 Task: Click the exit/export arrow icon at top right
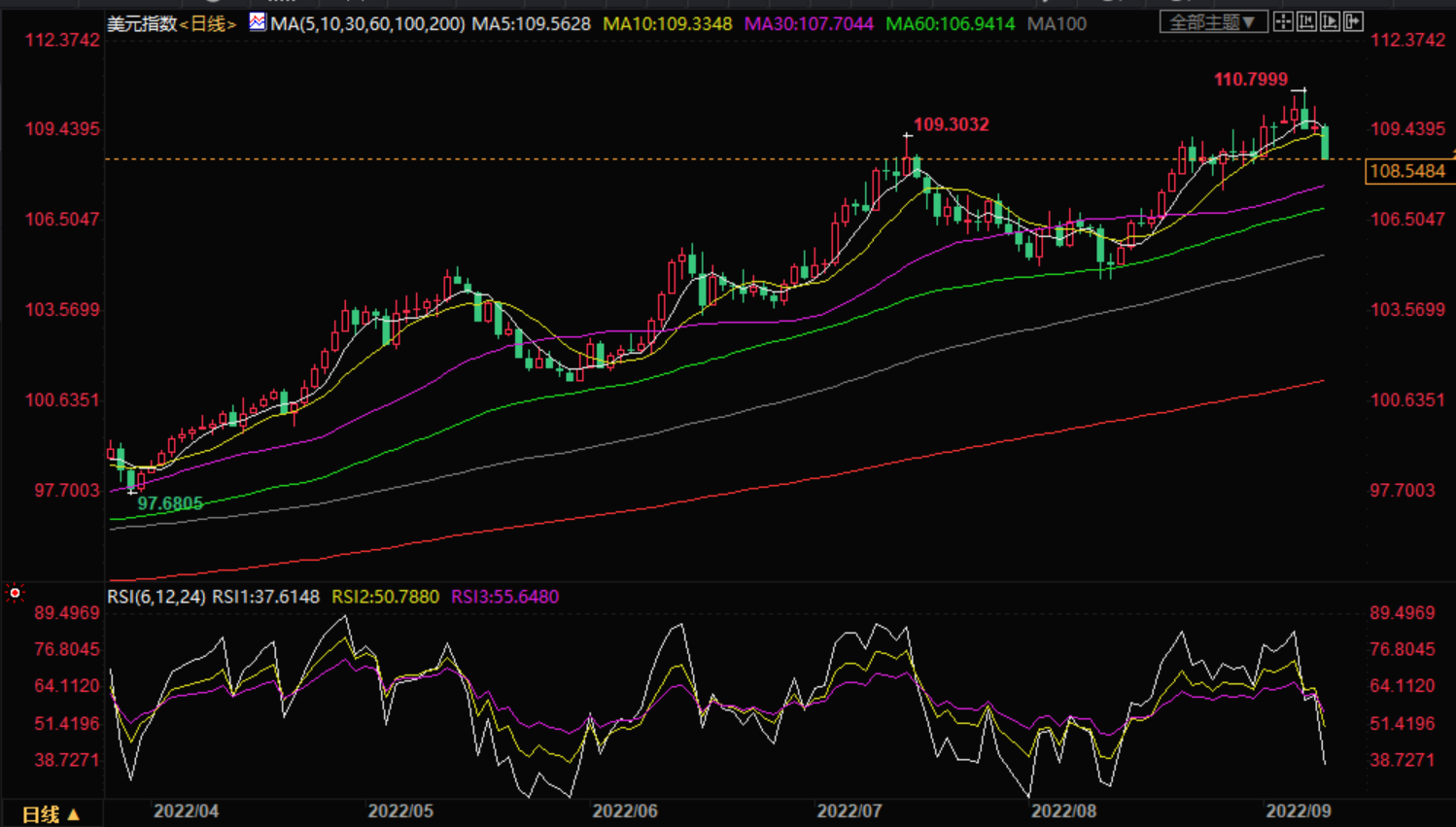tap(1353, 21)
